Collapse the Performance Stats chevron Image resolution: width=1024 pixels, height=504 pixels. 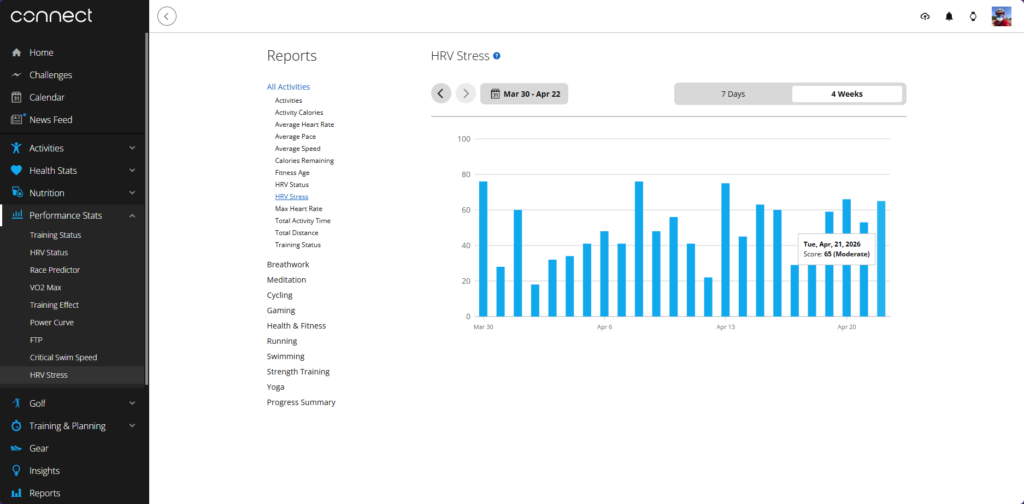click(133, 215)
